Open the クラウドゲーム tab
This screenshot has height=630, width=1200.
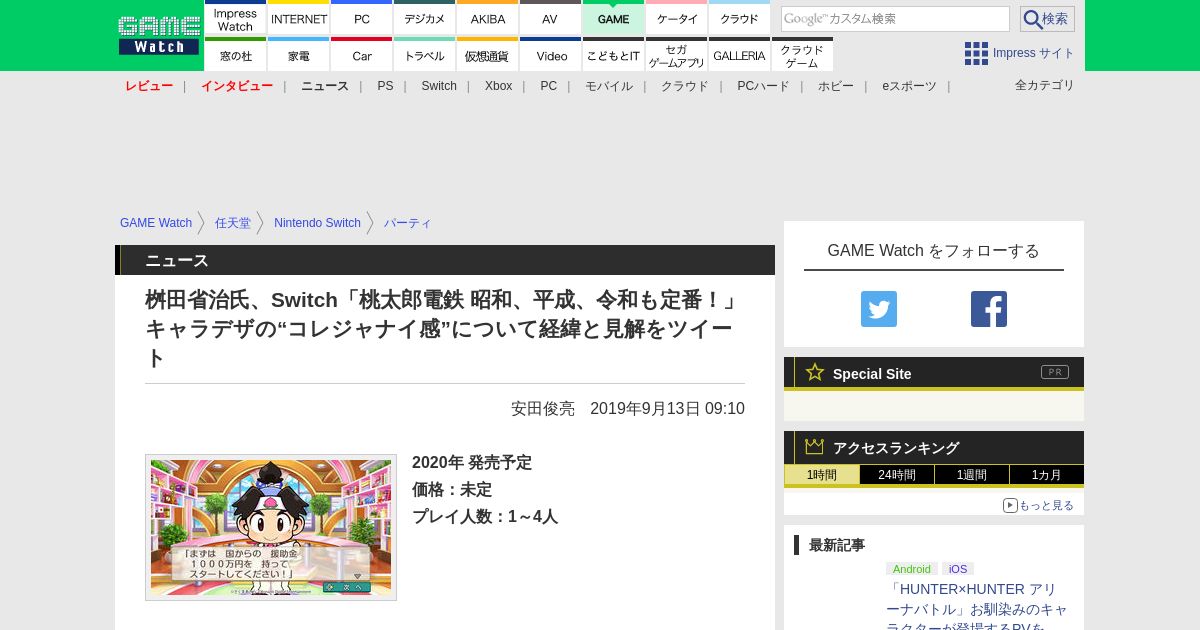pyautogui.click(x=802, y=55)
